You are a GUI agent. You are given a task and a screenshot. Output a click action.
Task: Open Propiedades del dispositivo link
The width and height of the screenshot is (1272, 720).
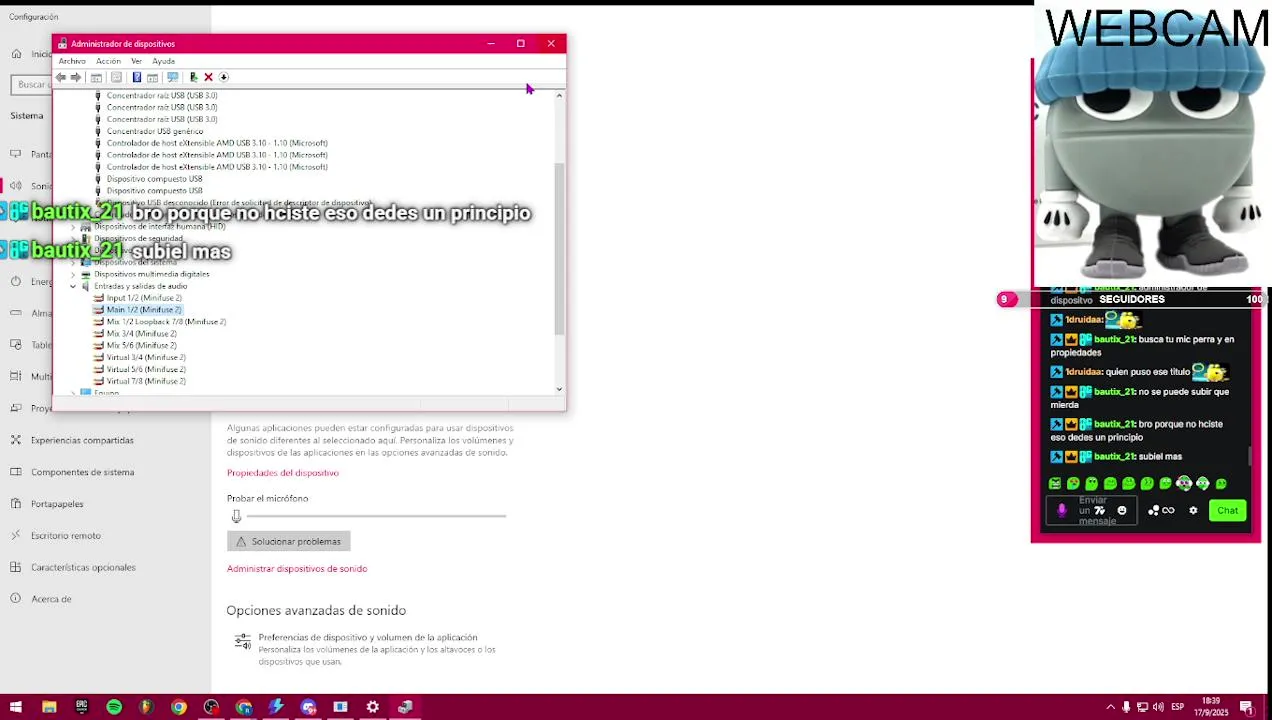(283, 473)
